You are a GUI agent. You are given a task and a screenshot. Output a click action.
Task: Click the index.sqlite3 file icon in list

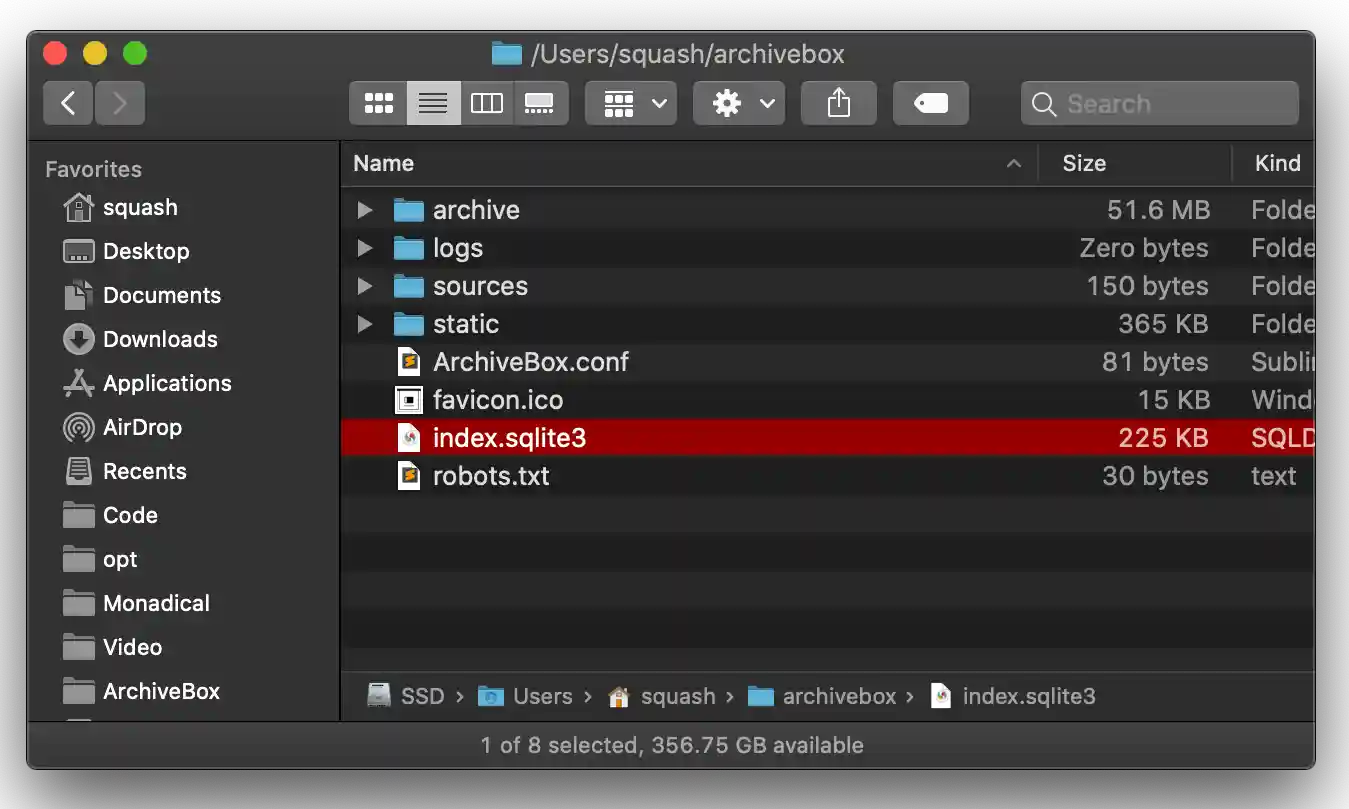(x=409, y=438)
